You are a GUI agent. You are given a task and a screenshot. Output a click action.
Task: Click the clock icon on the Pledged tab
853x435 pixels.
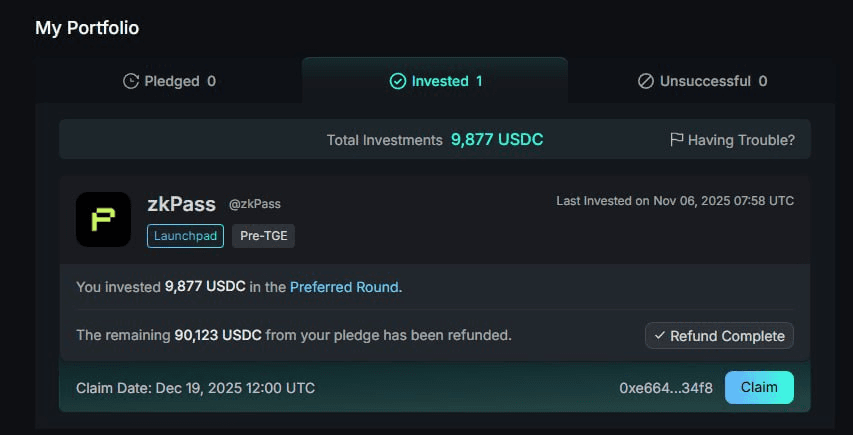(x=131, y=81)
